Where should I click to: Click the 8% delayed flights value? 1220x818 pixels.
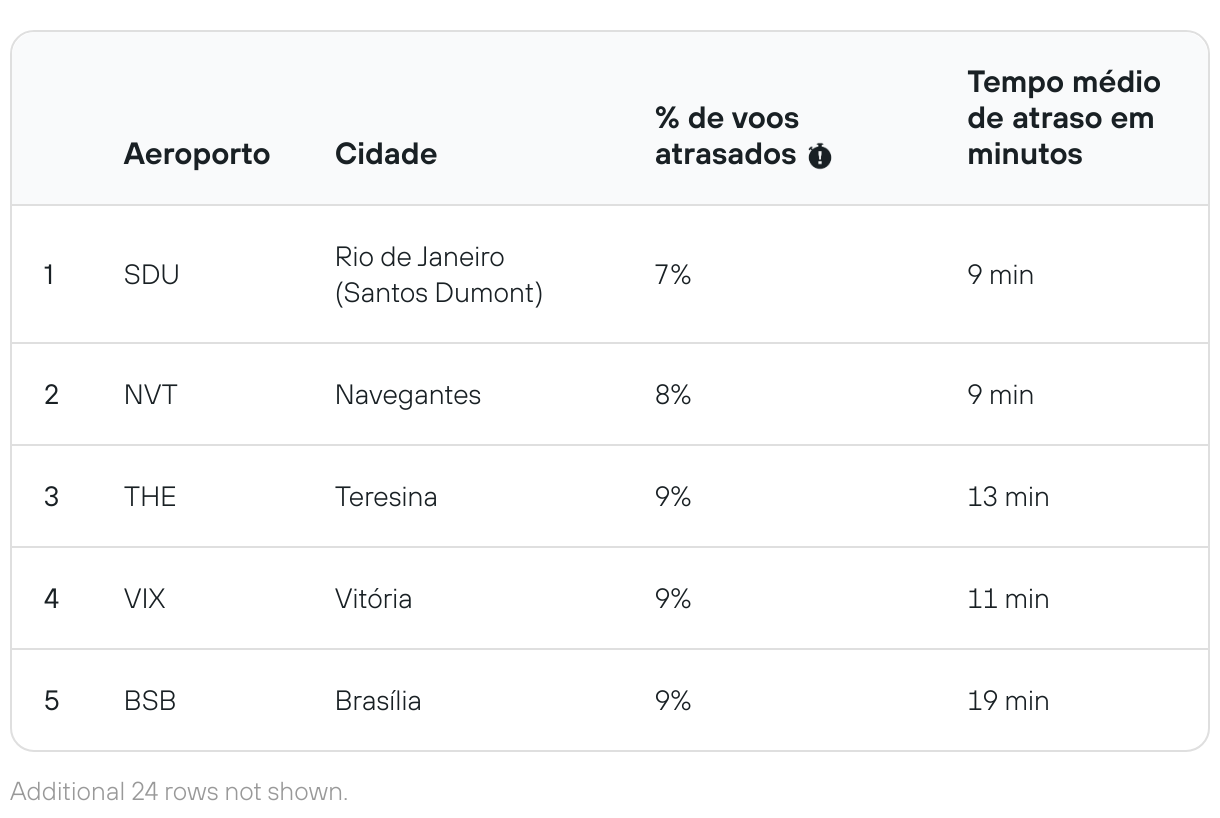pos(673,395)
